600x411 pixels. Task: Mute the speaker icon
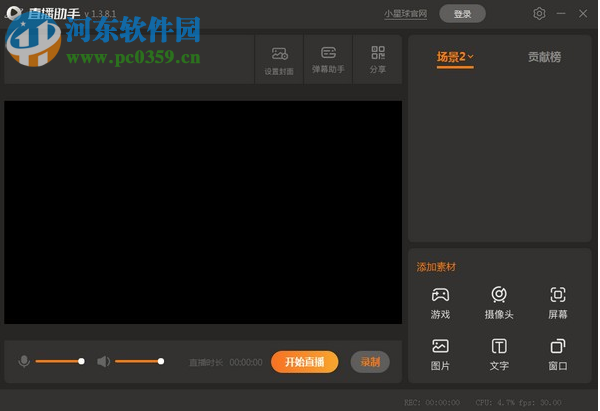pyautogui.click(x=103, y=361)
